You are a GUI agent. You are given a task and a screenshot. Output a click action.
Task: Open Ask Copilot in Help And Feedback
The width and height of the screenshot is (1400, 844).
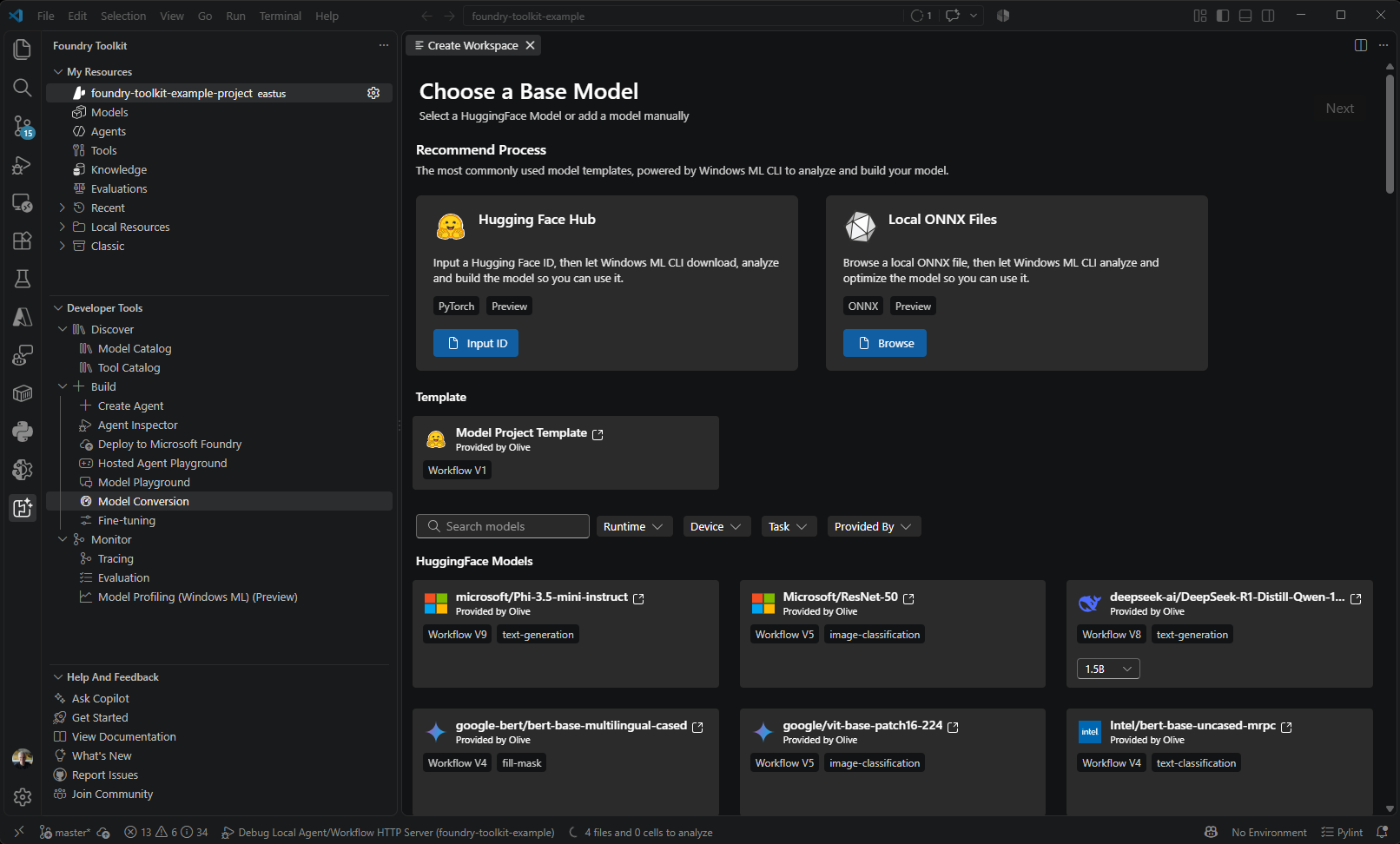101,698
